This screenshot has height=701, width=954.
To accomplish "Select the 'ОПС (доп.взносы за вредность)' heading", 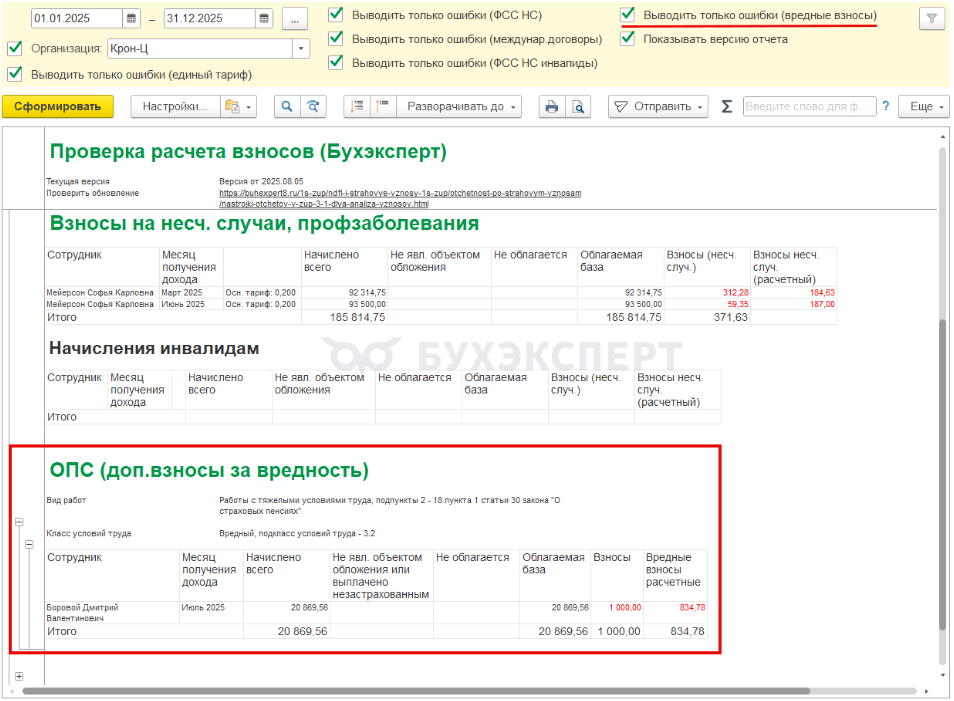I will [209, 470].
